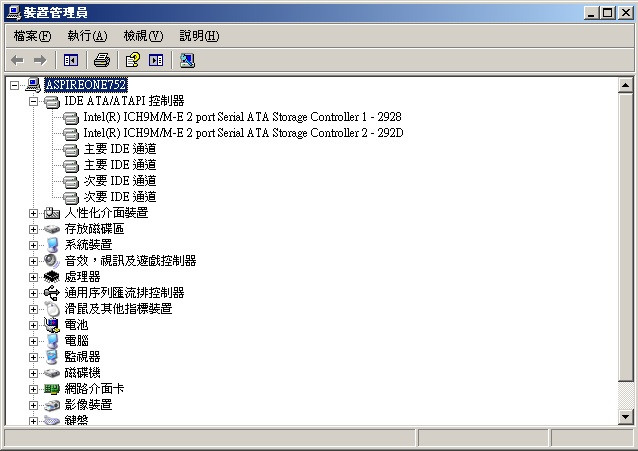The image size is (638, 451).
Task: Select the first 主要 IDE 通道 entry
Action: (120, 149)
